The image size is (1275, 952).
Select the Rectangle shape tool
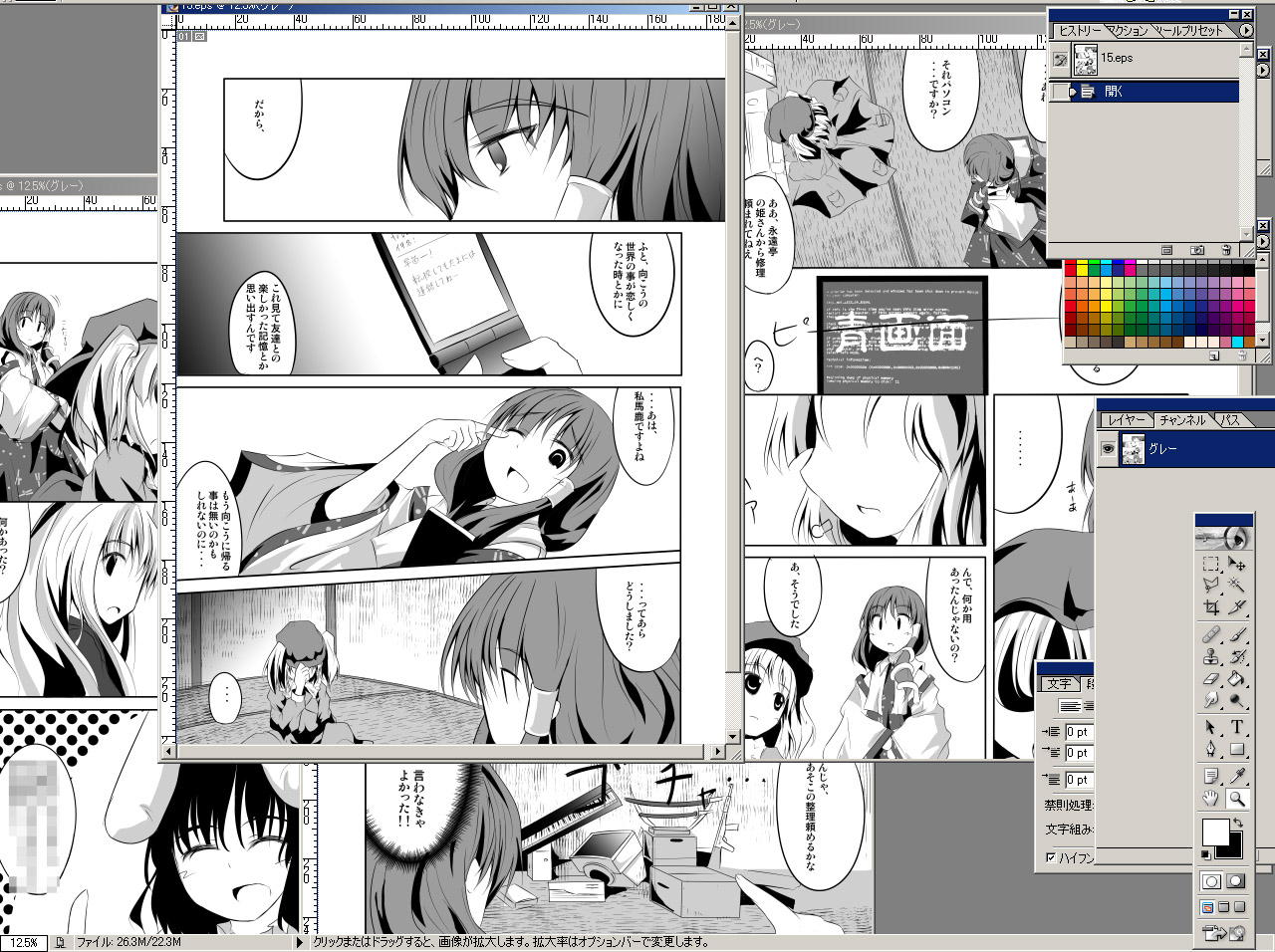point(1237,749)
